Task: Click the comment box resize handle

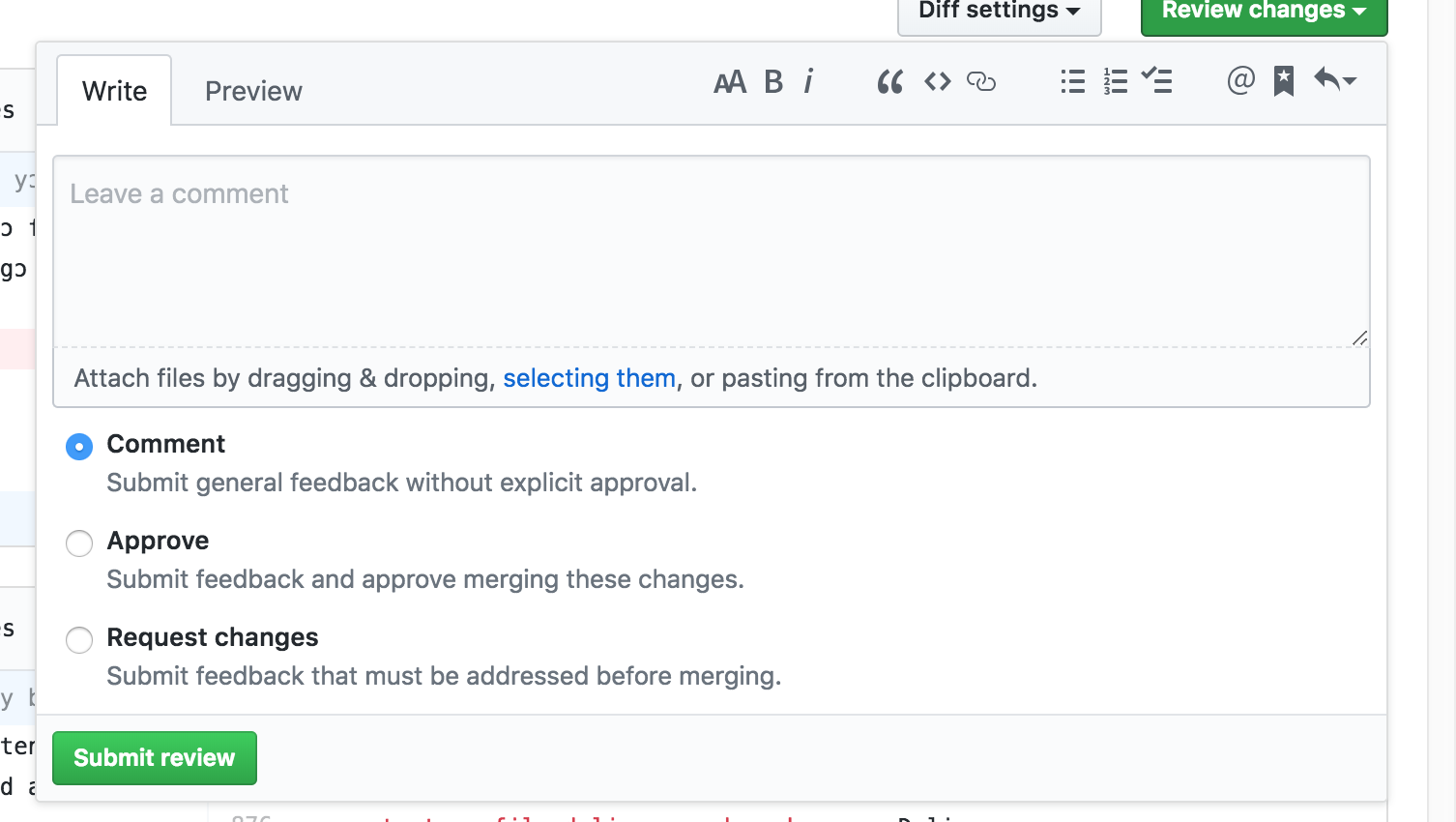Action: tap(1359, 338)
